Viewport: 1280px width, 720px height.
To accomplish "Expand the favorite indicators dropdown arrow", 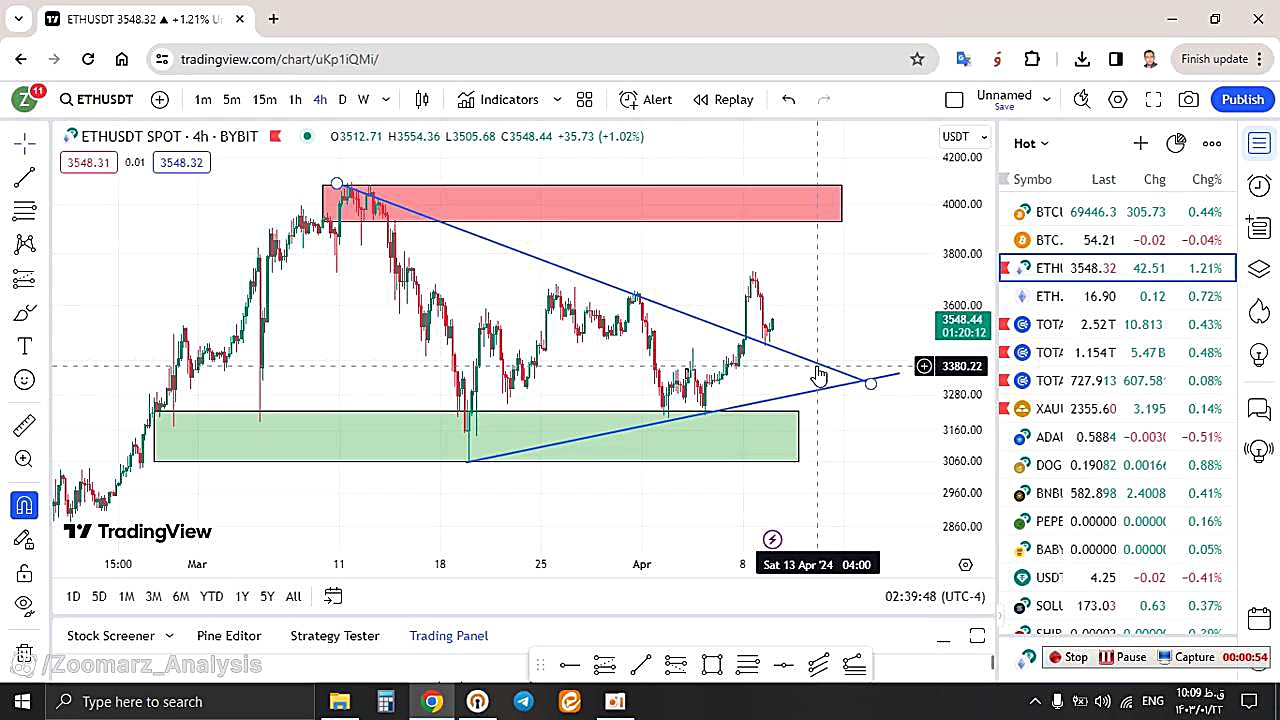I will click(557, 99).
